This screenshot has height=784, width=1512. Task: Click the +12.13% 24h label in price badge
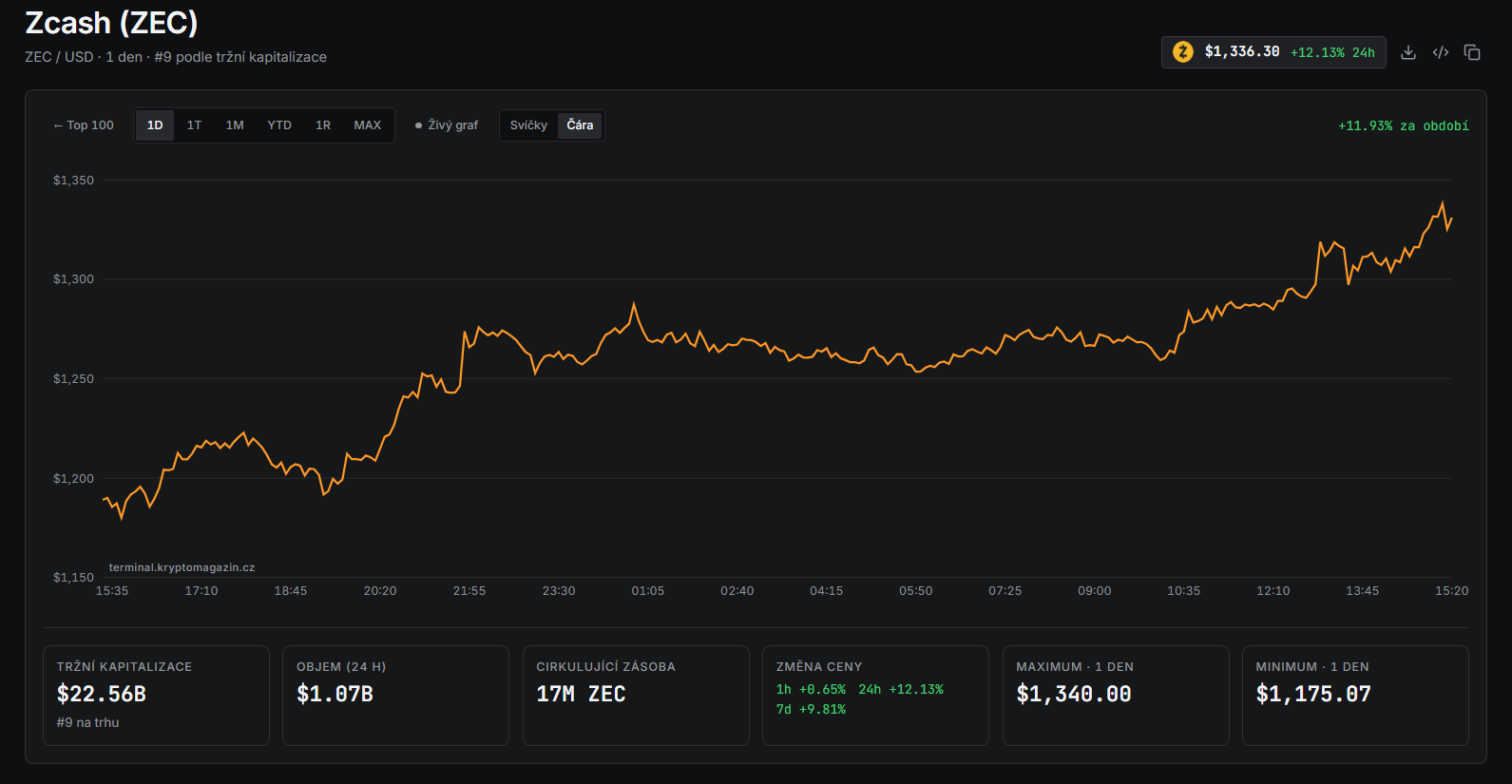[x=1332, y=53]
